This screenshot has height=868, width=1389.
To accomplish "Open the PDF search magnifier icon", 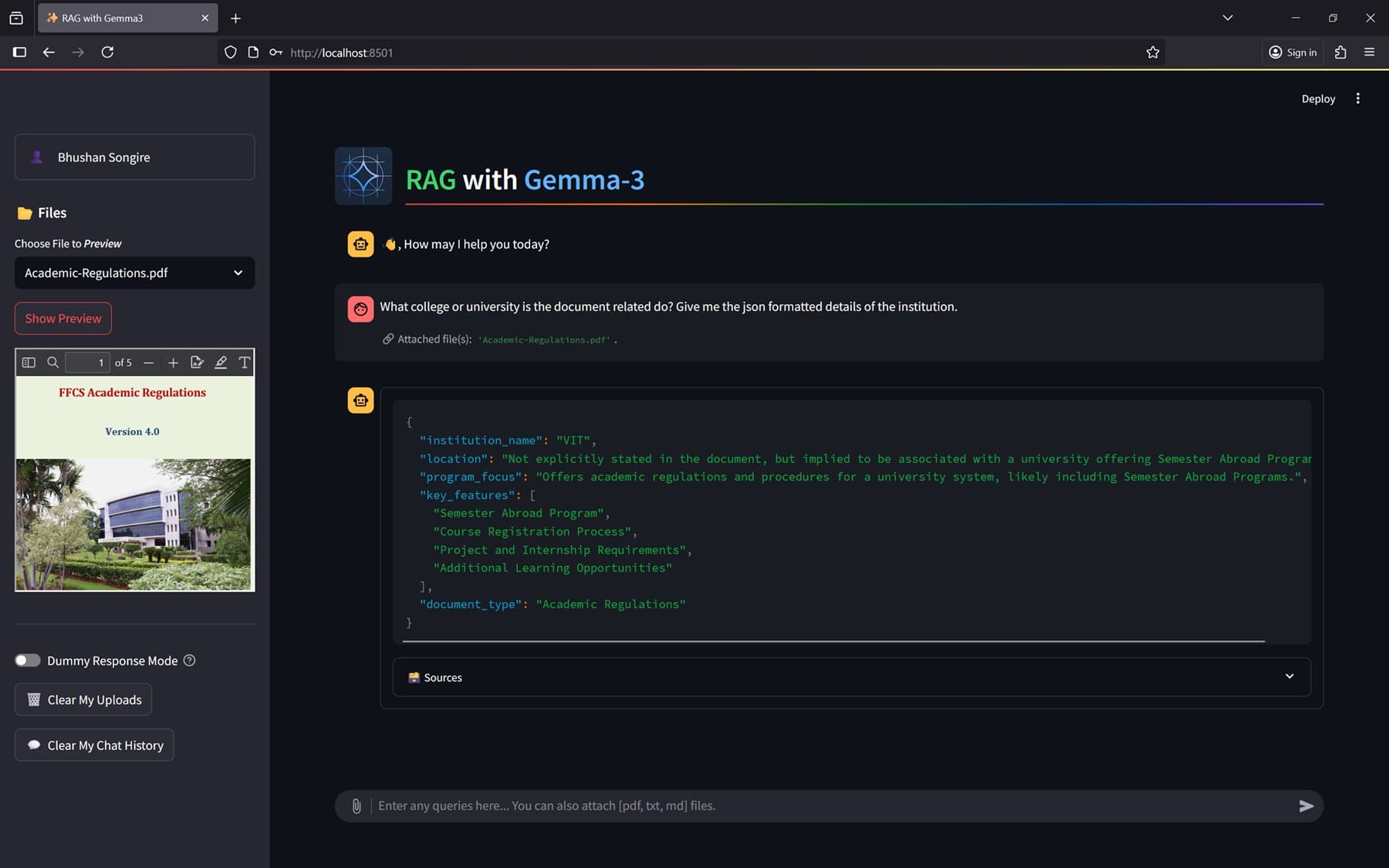I will pyautogui.click(x=52, y=363).
